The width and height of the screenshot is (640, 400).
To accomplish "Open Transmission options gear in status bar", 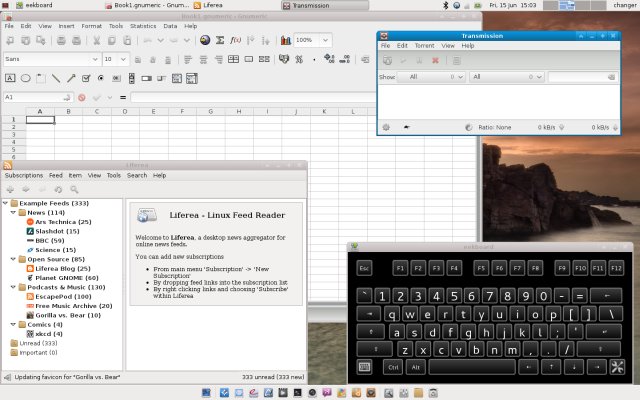I will [x=386, y=127].
